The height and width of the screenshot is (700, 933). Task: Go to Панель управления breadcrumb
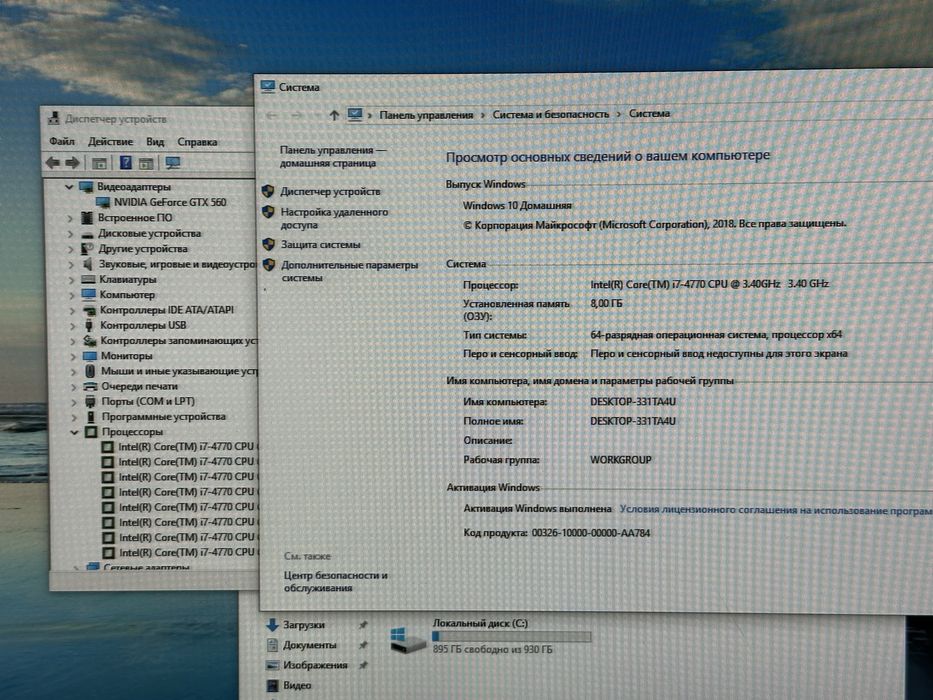[426, 115]
